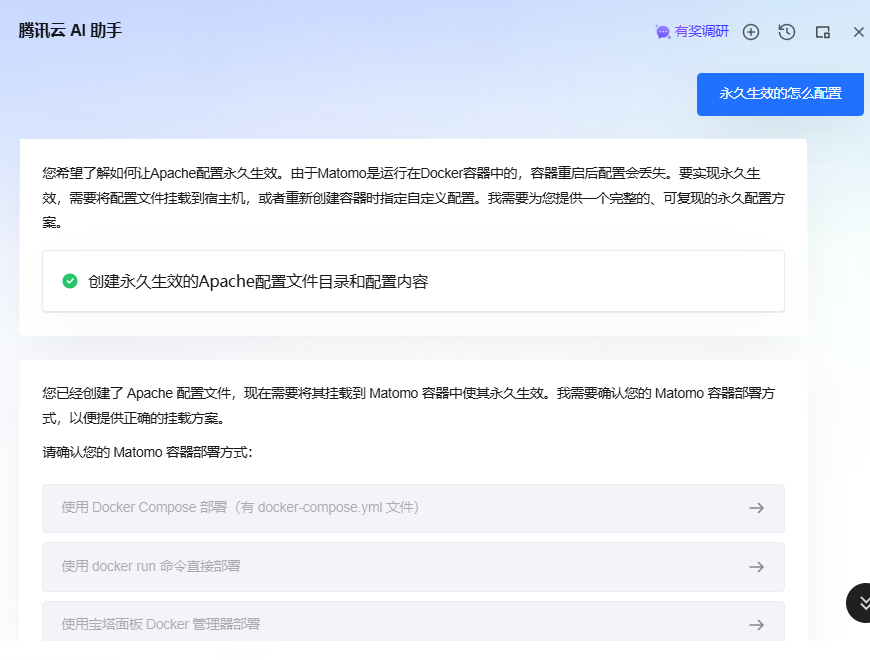
Task: Click the arrow on the 宝塔面板 option
Action: (757, 624)
